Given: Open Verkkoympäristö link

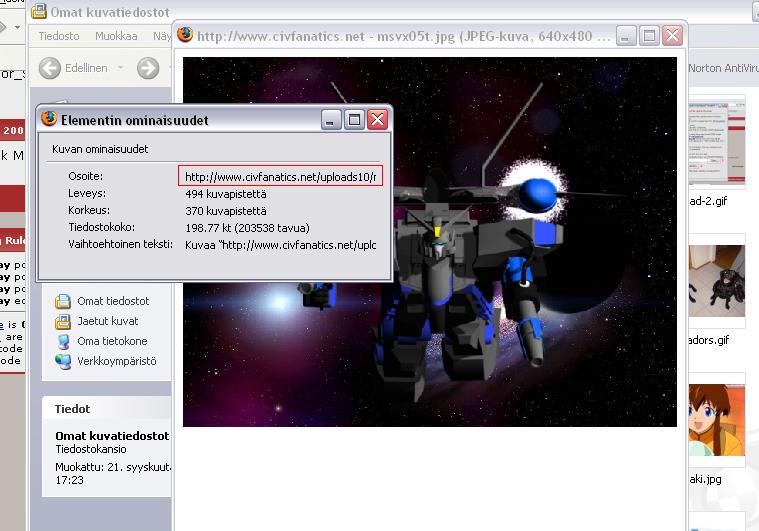Looking at the screenshot, I should pos(117,361).
